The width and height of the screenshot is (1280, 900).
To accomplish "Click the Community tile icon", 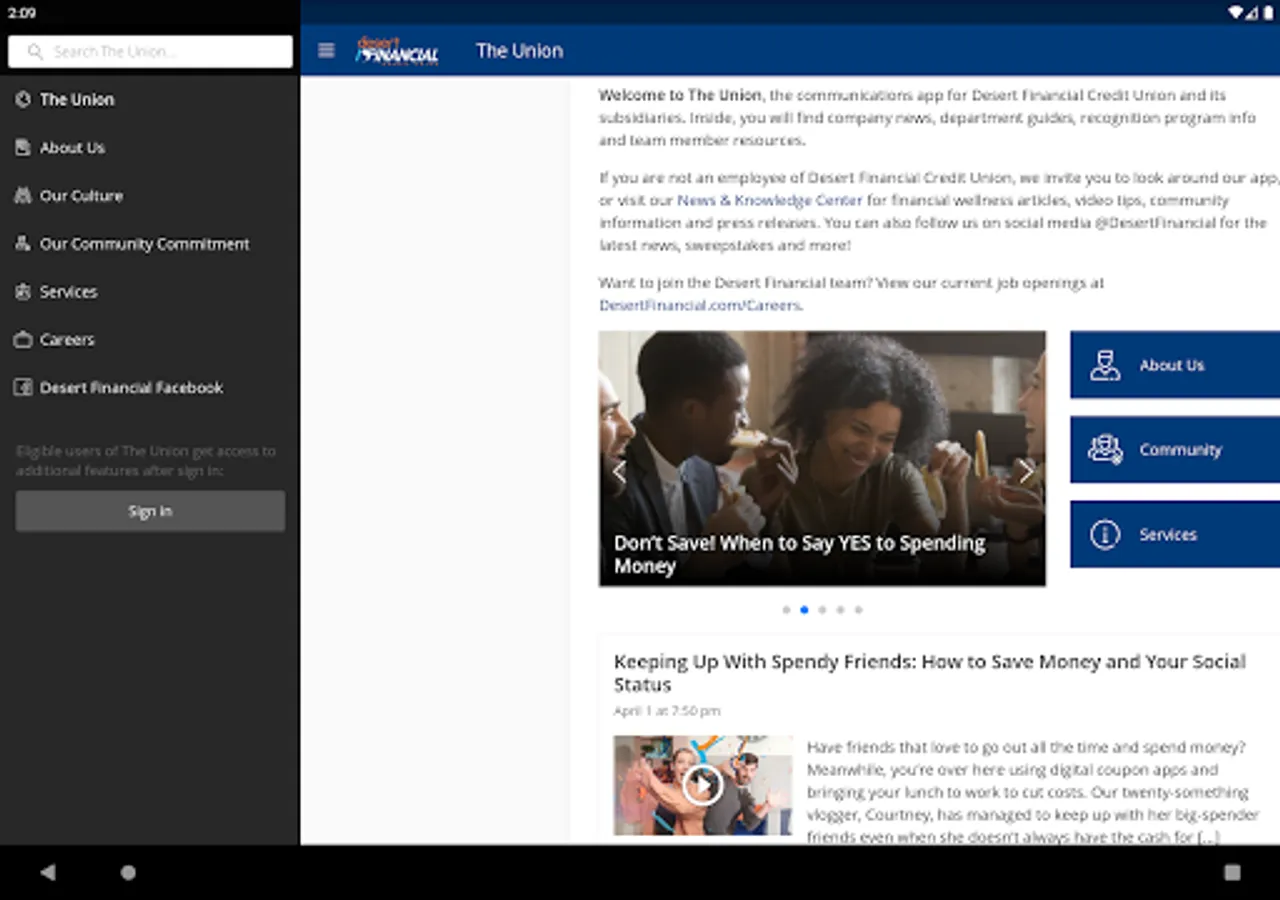I will click(x=1105, y=450).
